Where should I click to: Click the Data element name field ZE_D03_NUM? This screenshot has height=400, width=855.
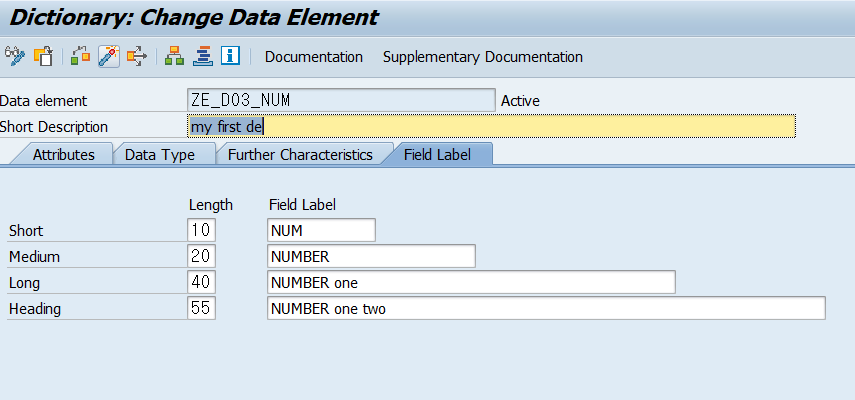tap(341, 100)
